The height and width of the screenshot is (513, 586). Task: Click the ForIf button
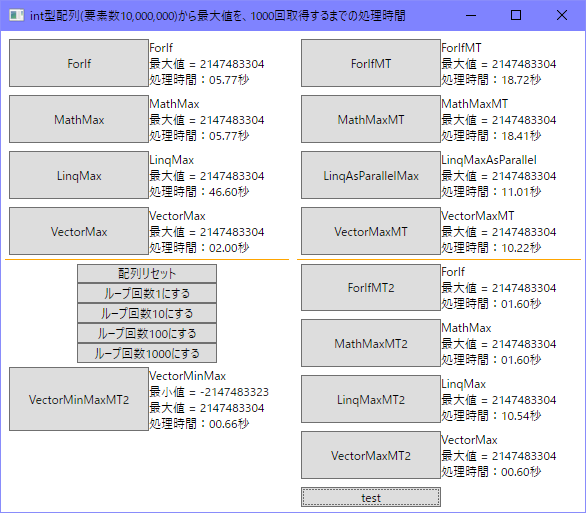click(79, 63)
